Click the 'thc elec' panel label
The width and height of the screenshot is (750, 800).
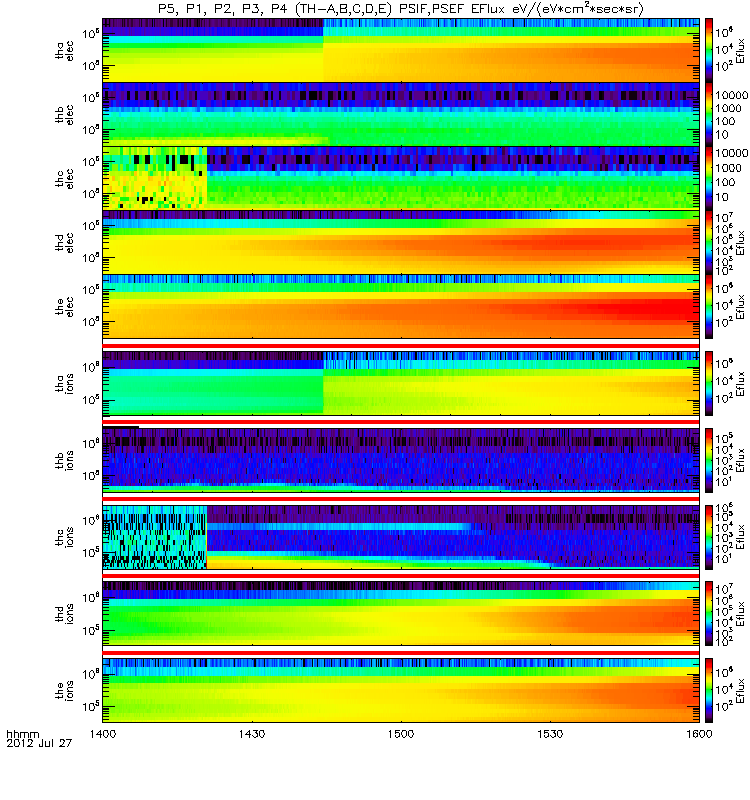[x=65, y=179]
